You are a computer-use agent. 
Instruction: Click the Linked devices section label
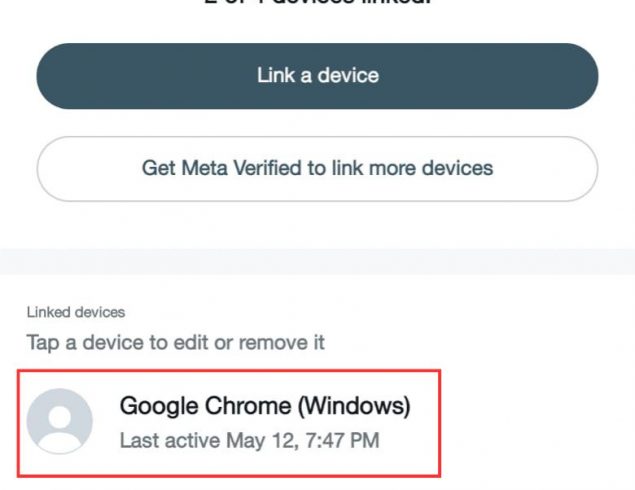point(76,312)
